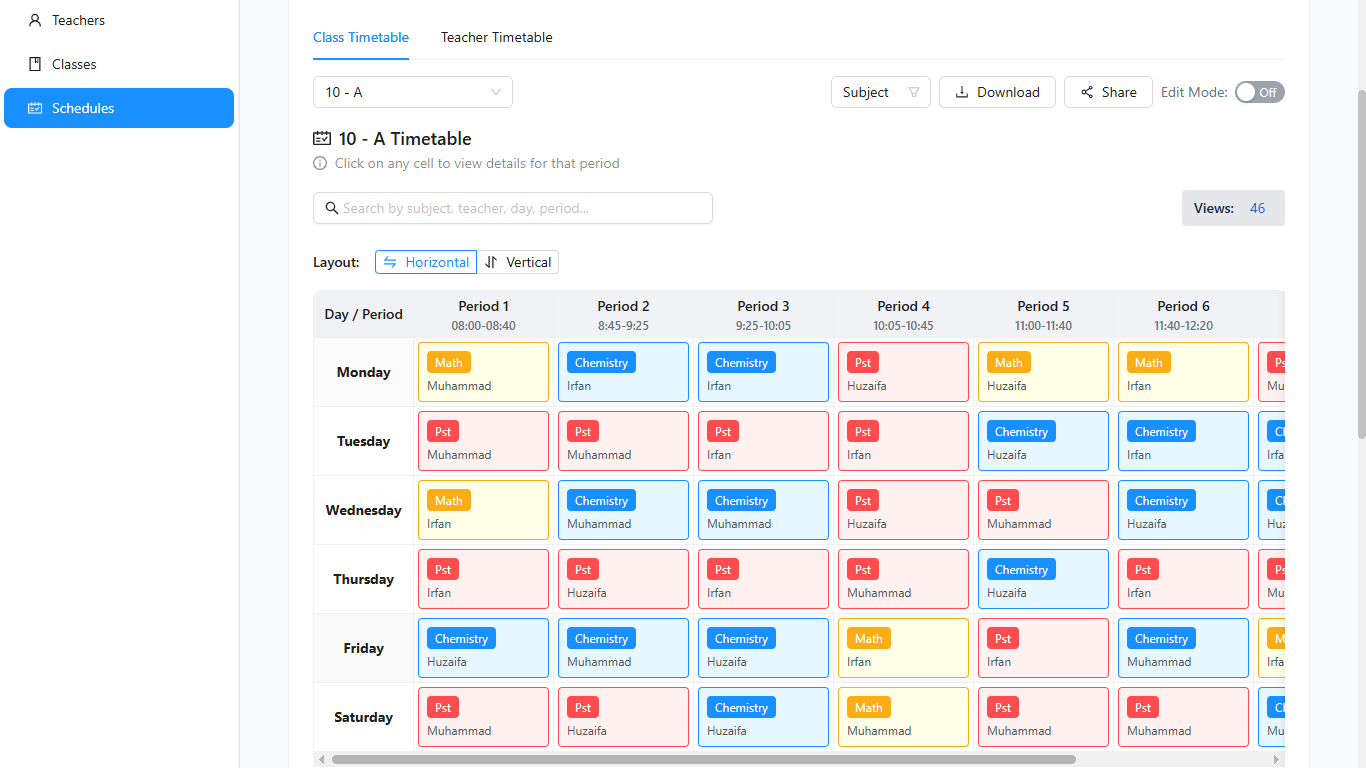Open the Classes section in the sidebar
This screenshot has height=768, width=1366.
70,63
